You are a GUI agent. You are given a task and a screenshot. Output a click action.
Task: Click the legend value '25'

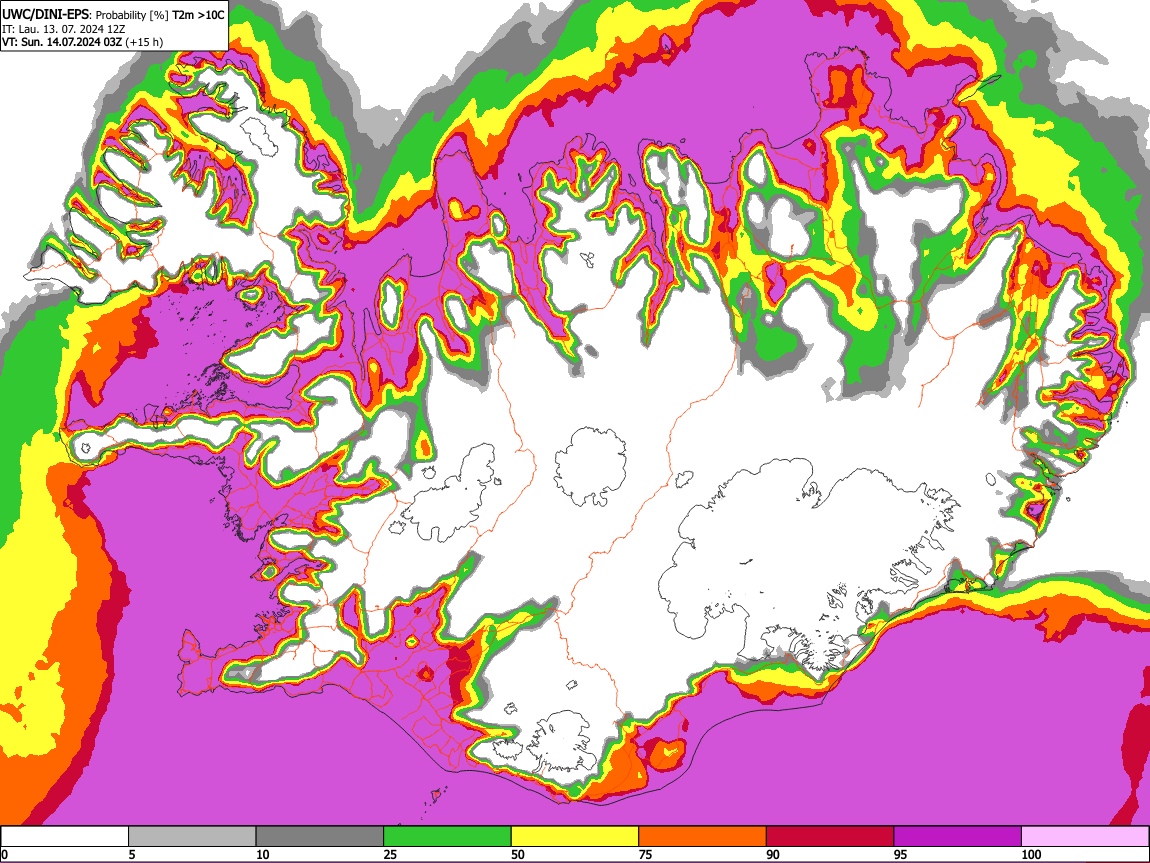pos(390,854)
